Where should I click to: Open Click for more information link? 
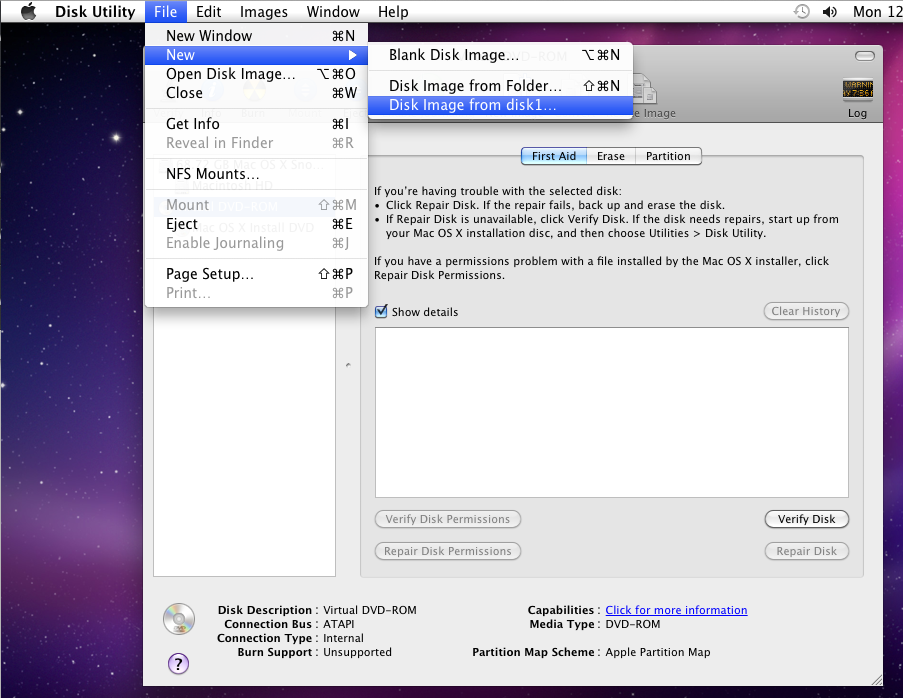(676, 610)
